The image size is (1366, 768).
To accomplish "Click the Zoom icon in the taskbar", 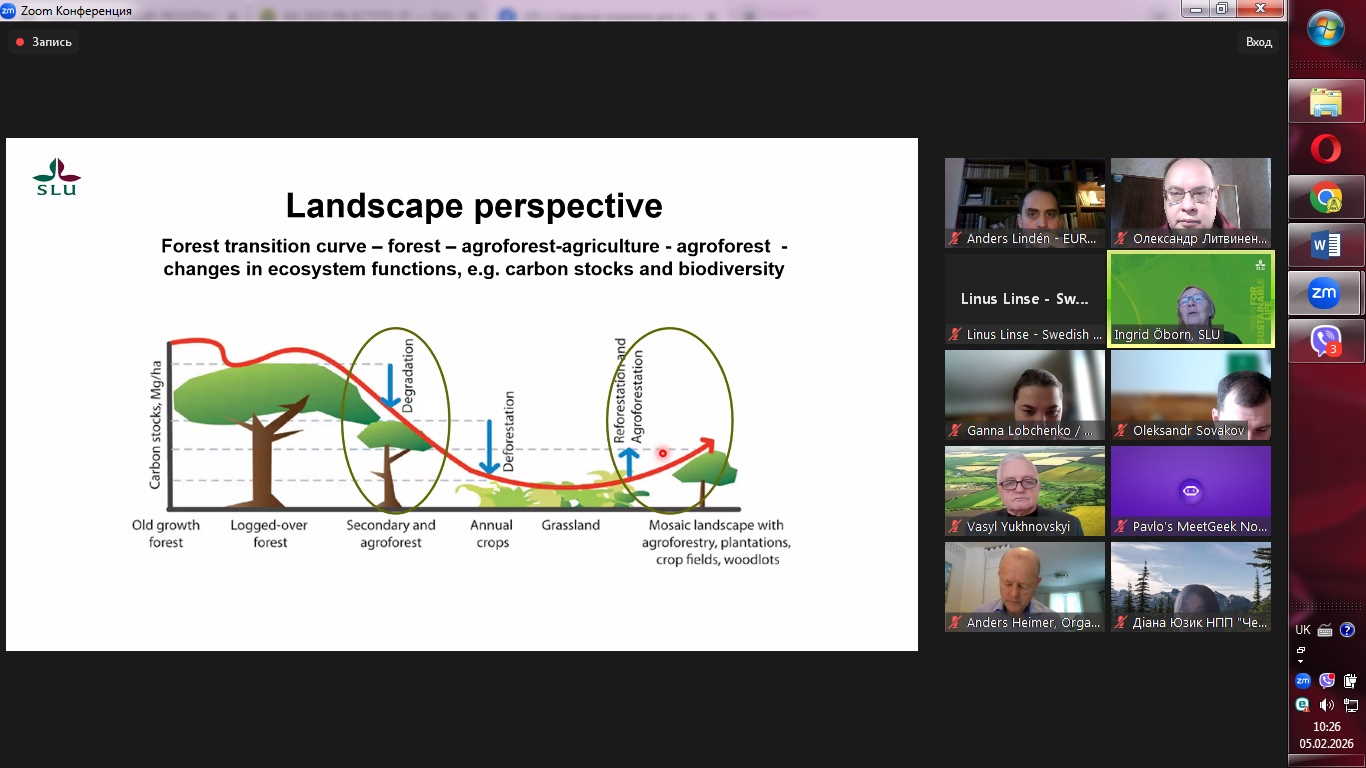I will (x=1325, y=293).
